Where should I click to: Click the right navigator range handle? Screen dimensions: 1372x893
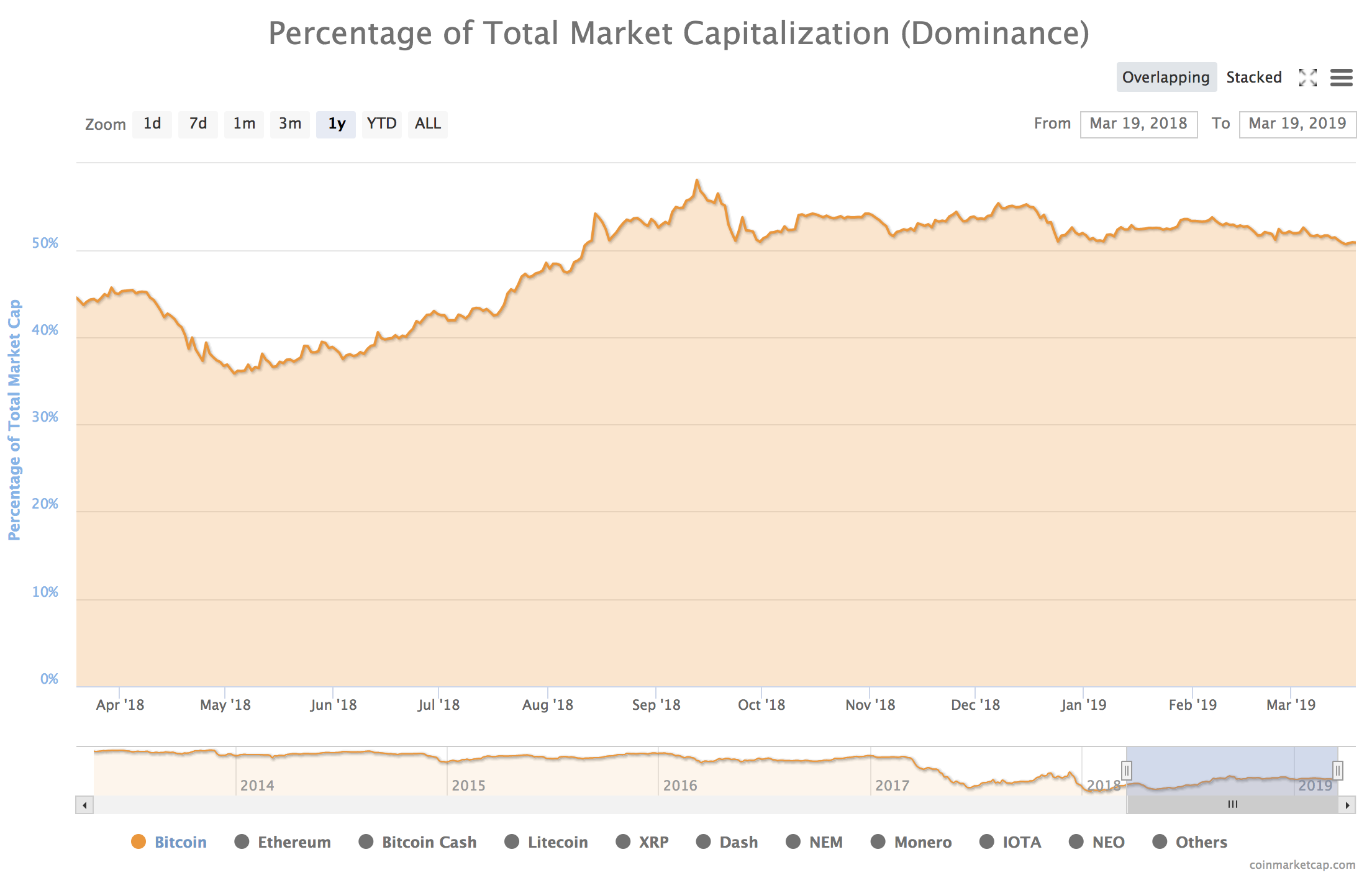[x=1338, y=771]
